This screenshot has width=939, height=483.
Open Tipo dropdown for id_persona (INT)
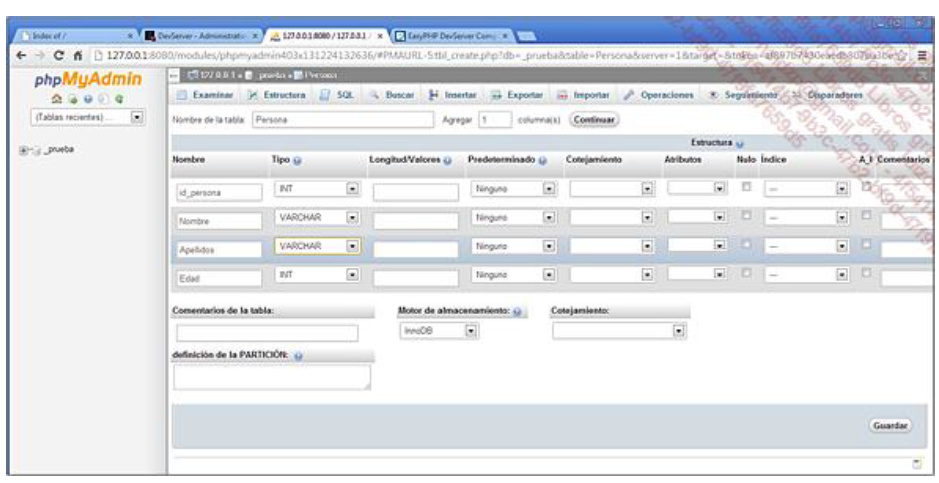[x=317, y=189]
